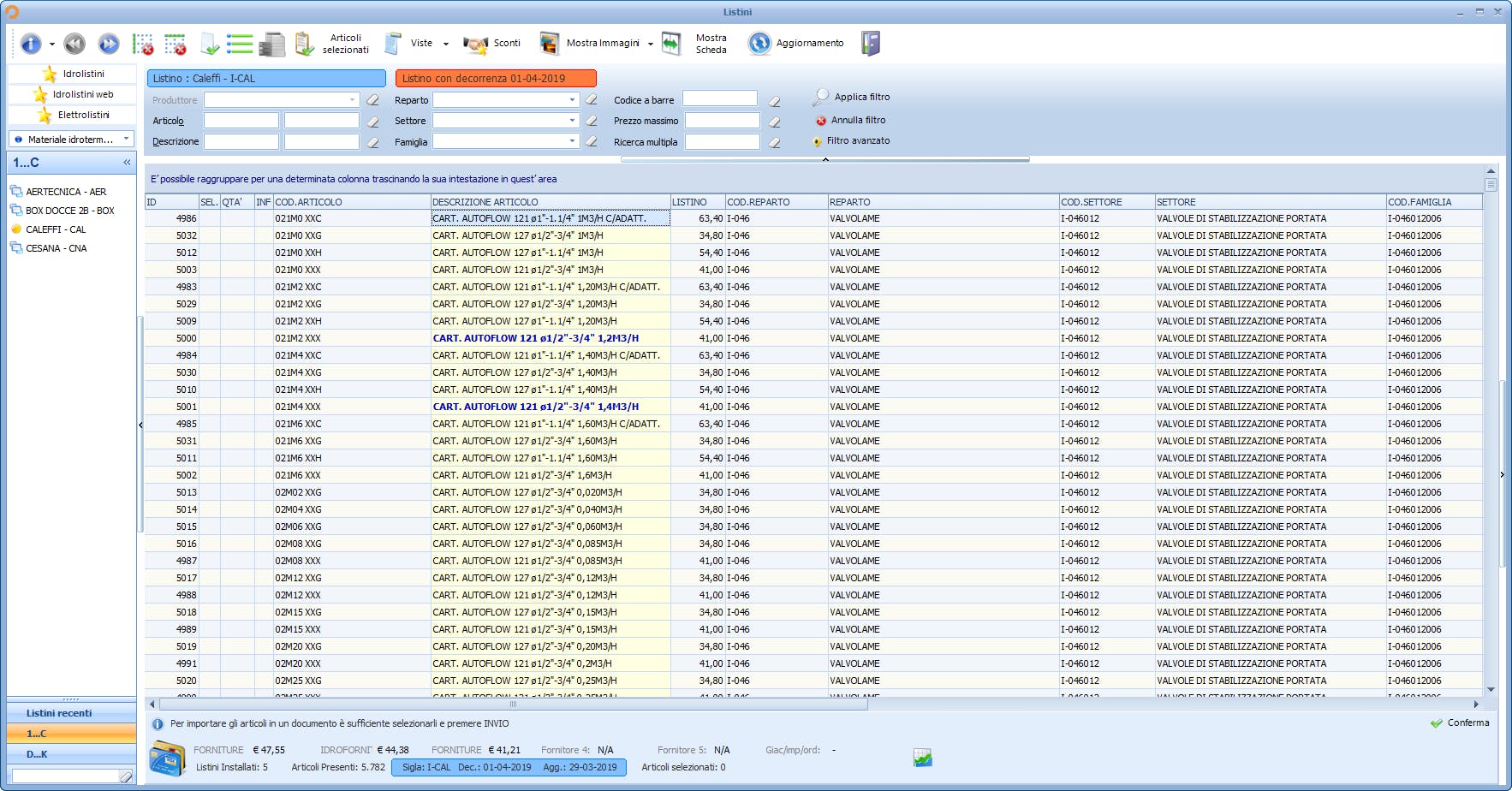This screenshot has height=791, width=1512.
Task: Select article code 021M4 XXX row
Action: pyautogui.click(x=813, y=407)
